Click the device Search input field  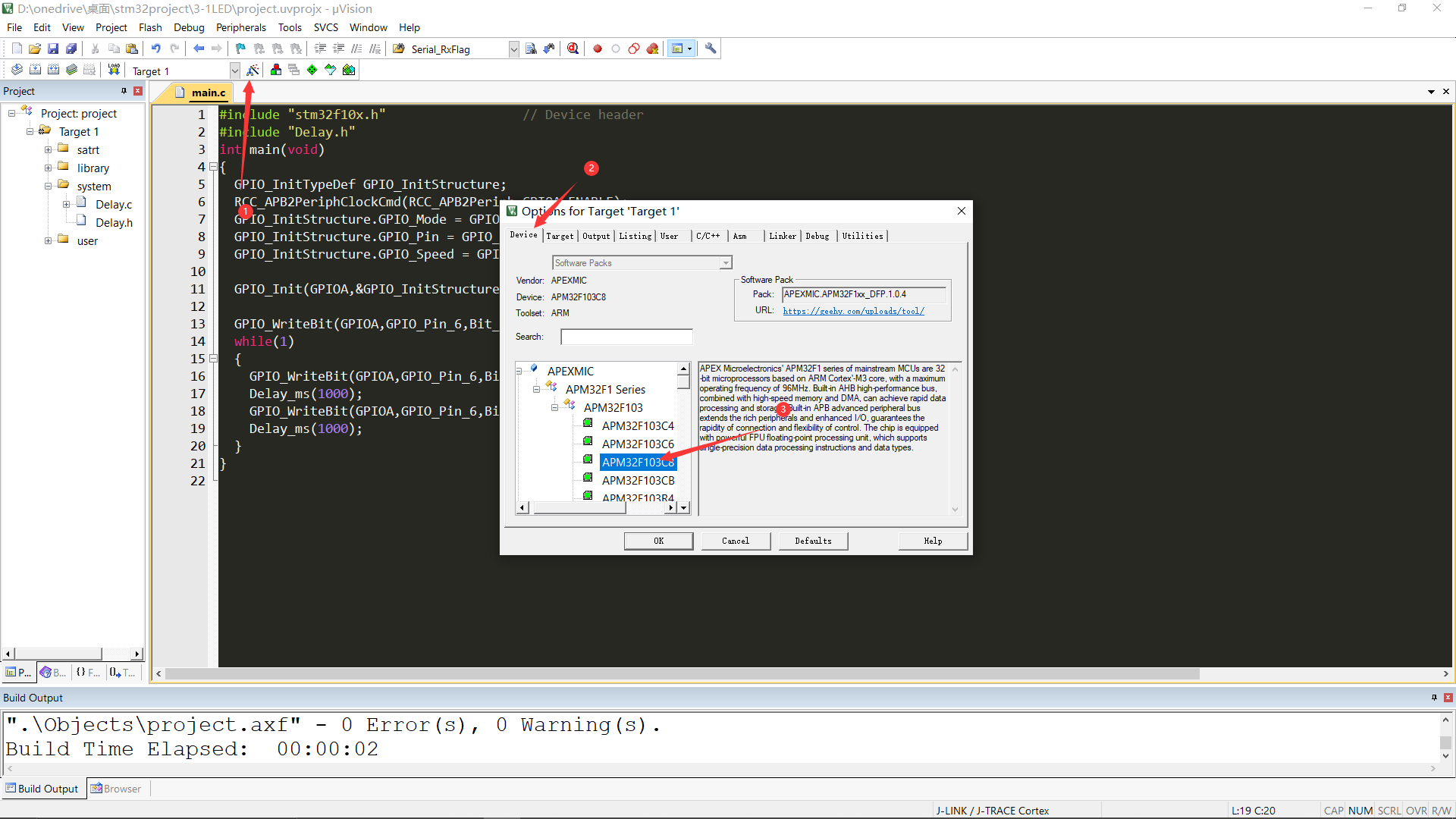[x=626, y=337]
